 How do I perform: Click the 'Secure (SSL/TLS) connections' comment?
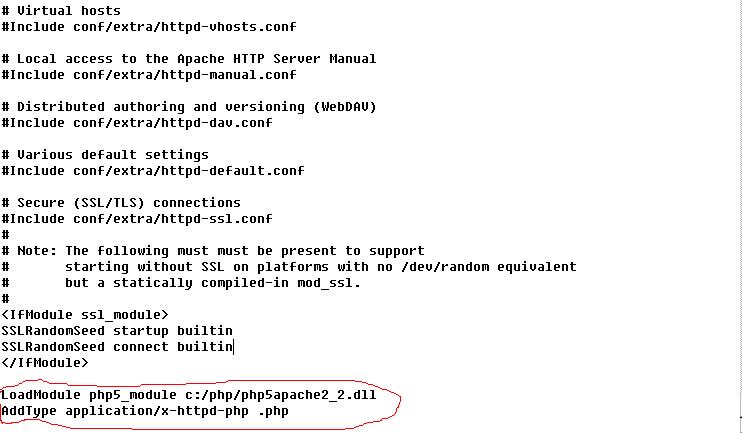[x=121, y=202]
